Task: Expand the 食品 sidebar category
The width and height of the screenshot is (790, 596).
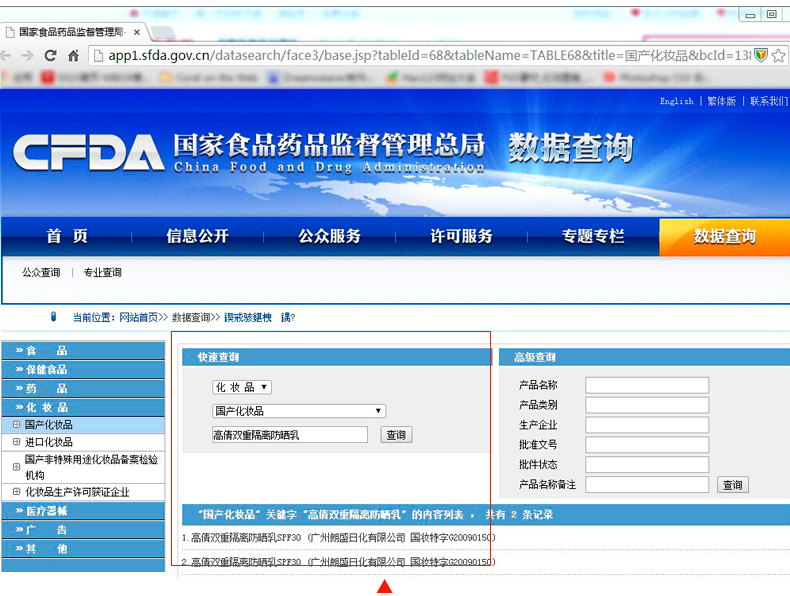Action: 83,351
